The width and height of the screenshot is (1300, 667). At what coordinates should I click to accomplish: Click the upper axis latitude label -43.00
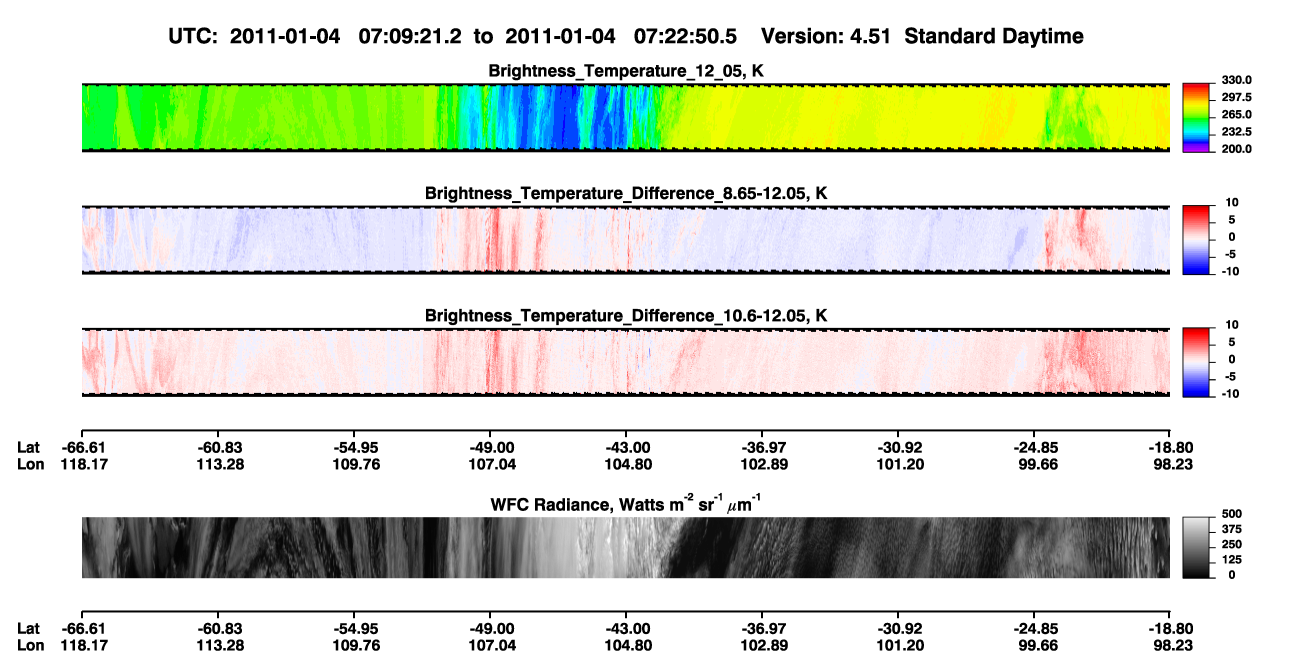[x=625, y=447]
